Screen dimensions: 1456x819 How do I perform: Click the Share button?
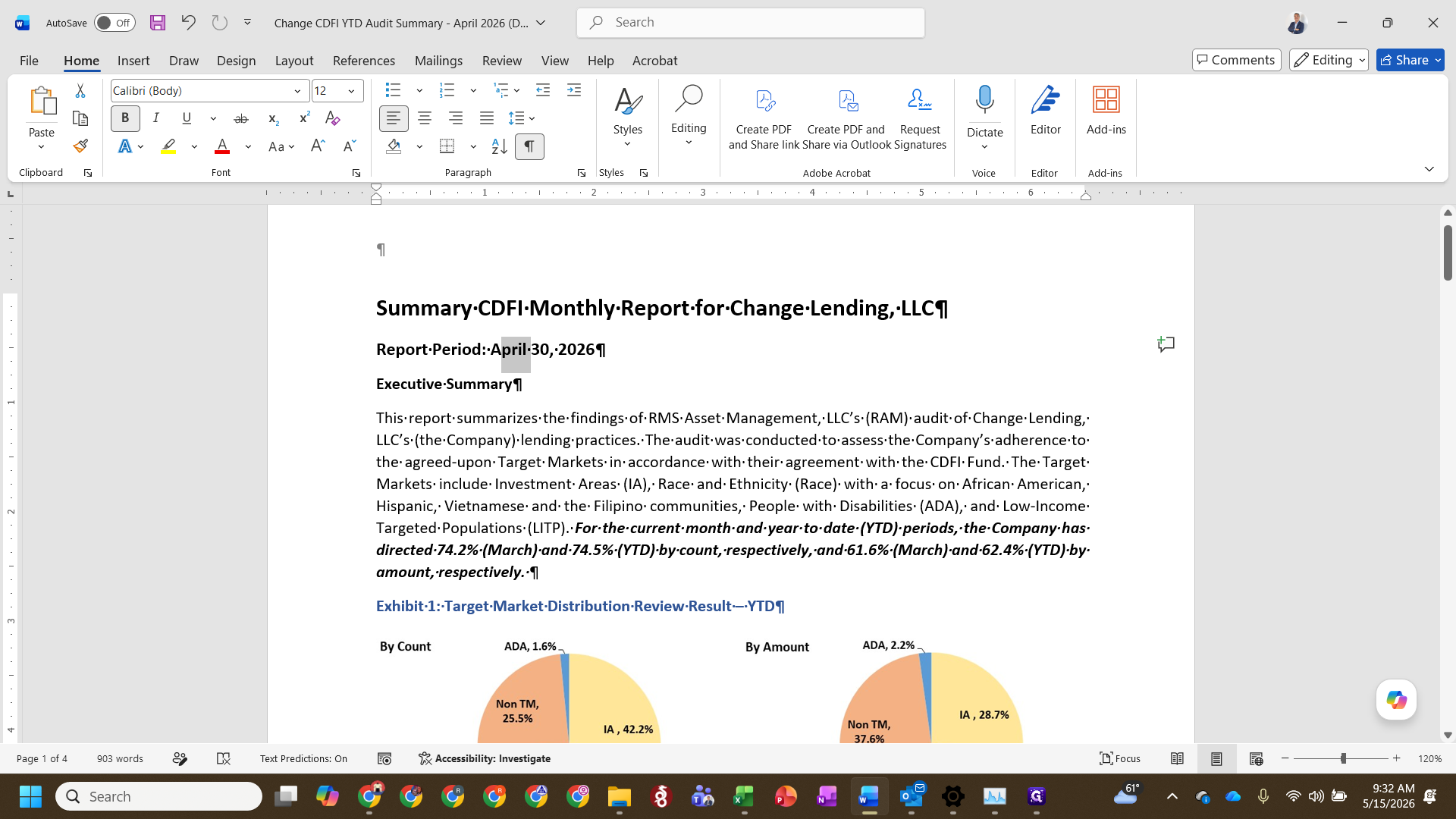(1410, 60)
